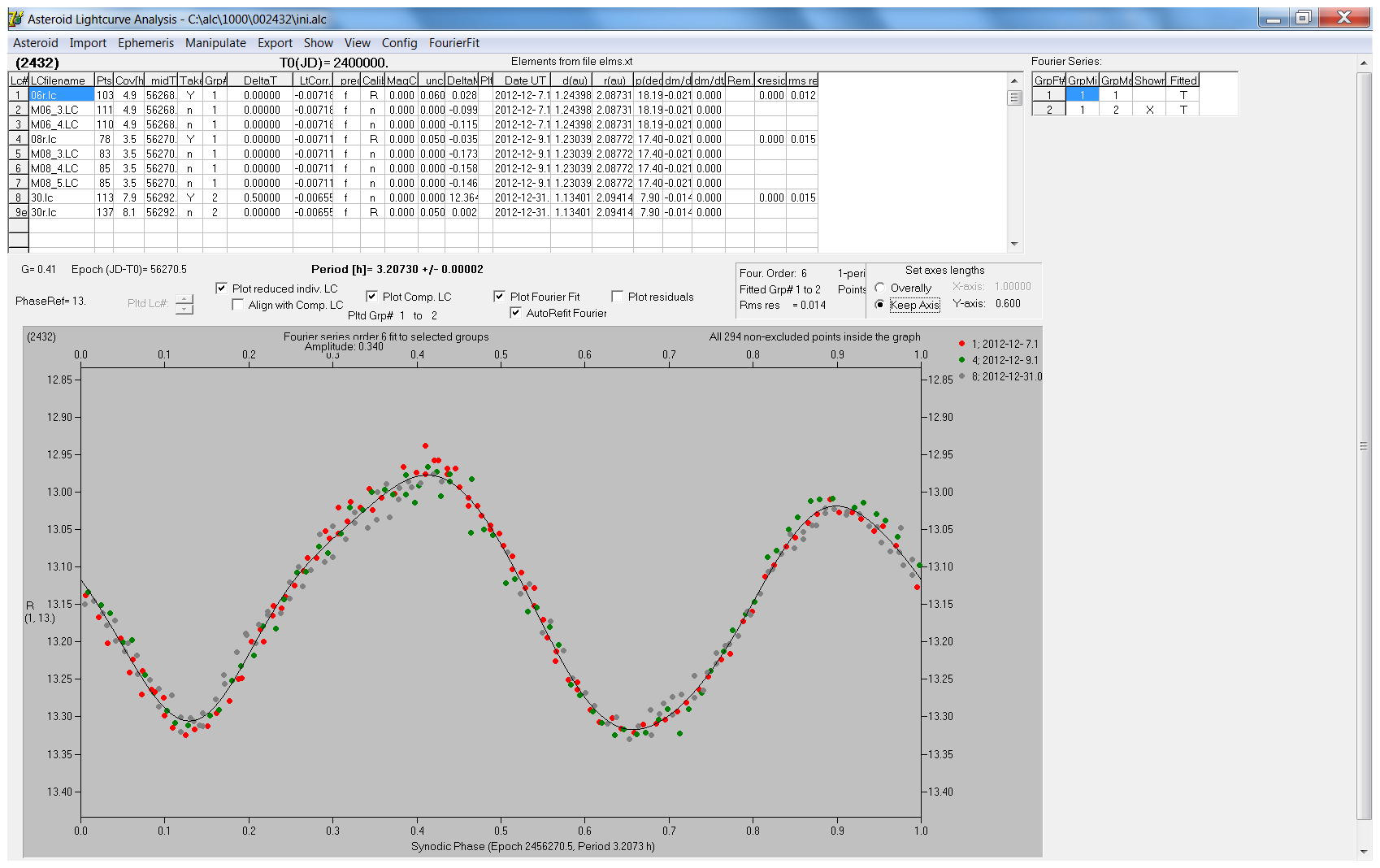Toggle AutoRefit Fourier checkbox
Screen dimensions: 1380x868
(515, 312)
